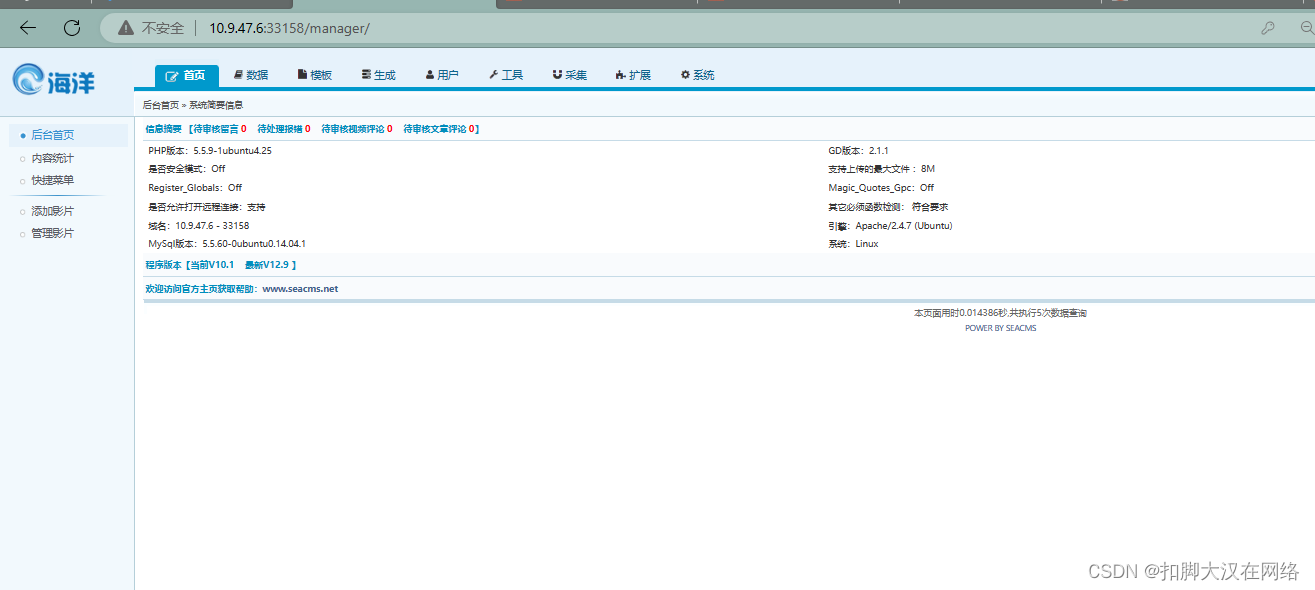Screen dimensions: 1315x590
Task: Click the browser refresh button
Action: pyautogui.click(x=71, y=28)
